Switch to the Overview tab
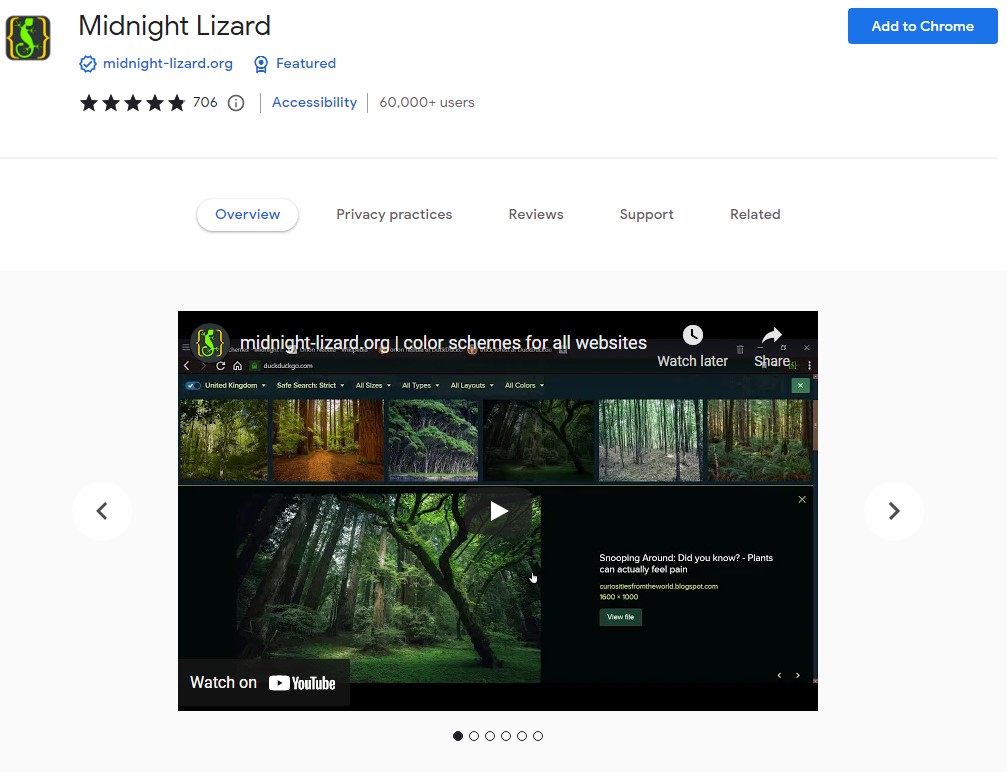The image size is (1007, 772). click(x=247, y=215)
